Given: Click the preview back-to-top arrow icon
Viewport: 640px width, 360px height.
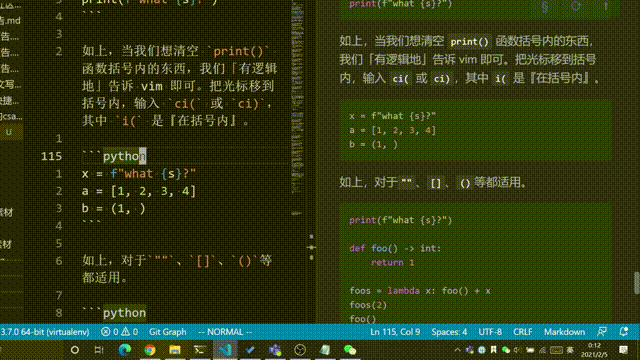Looking at the screenshot, I should click(606, 6).
